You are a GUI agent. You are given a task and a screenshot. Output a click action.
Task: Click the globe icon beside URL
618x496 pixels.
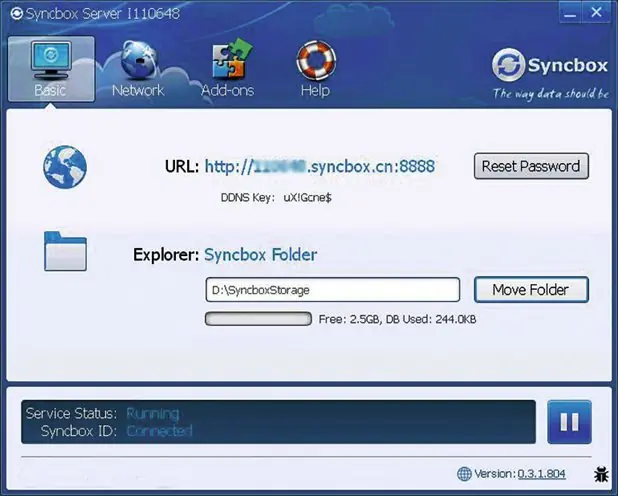click(x=65, y=167)
